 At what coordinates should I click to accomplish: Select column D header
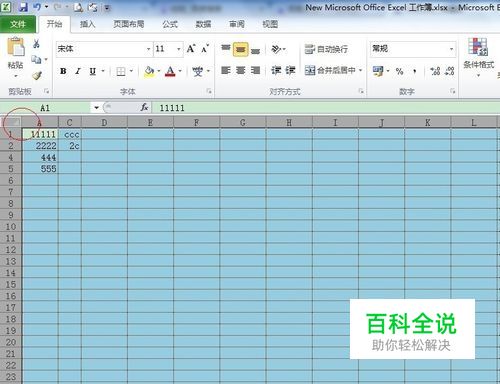coord(104,122)
